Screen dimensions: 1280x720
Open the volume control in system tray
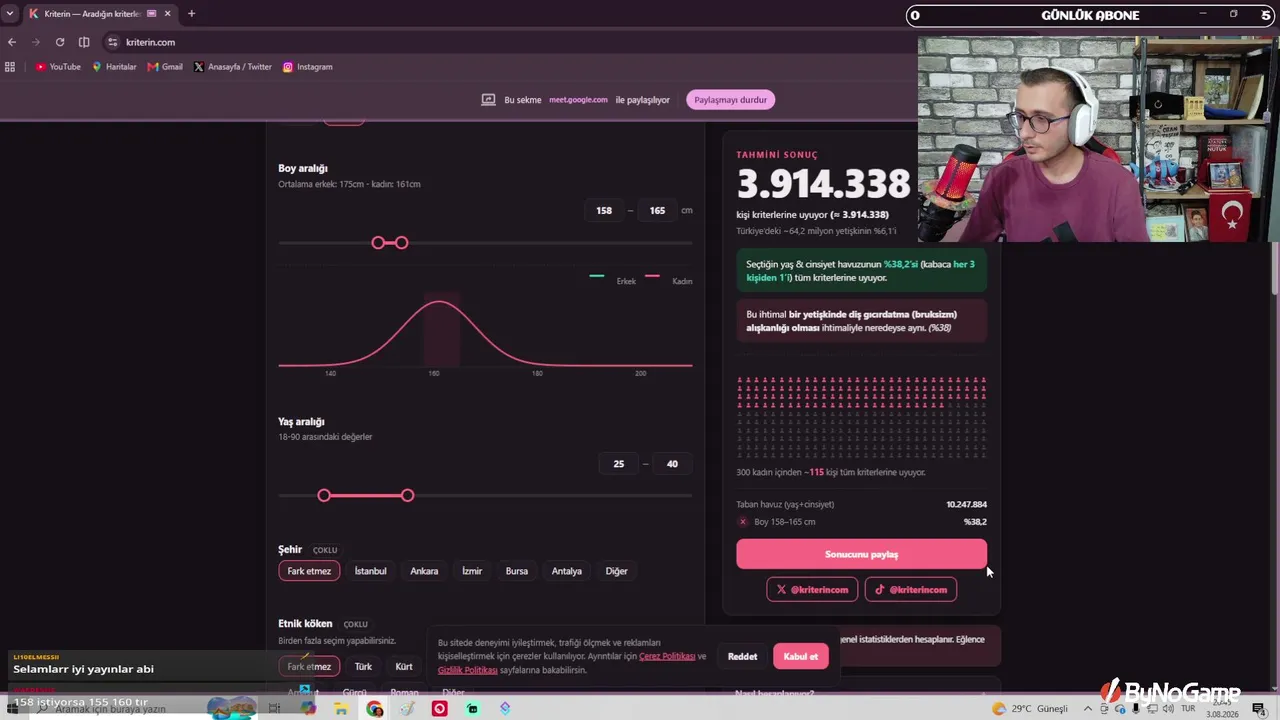1168,709
